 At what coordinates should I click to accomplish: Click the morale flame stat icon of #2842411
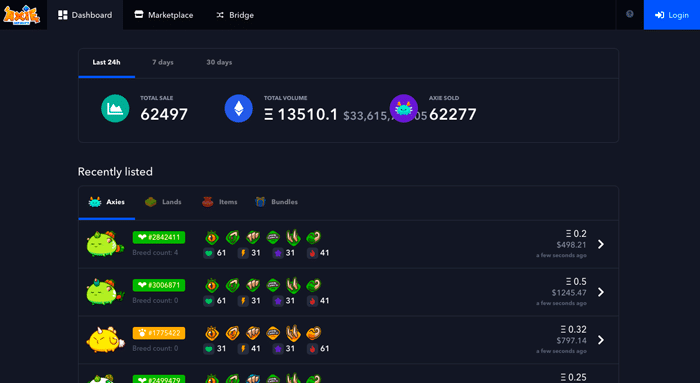pos(312,253)
